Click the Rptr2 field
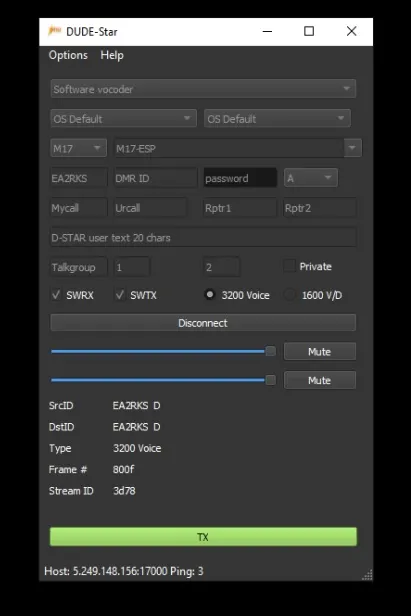Screen dimensions: 411x616 pyautogui.click(x=320, y=208)
